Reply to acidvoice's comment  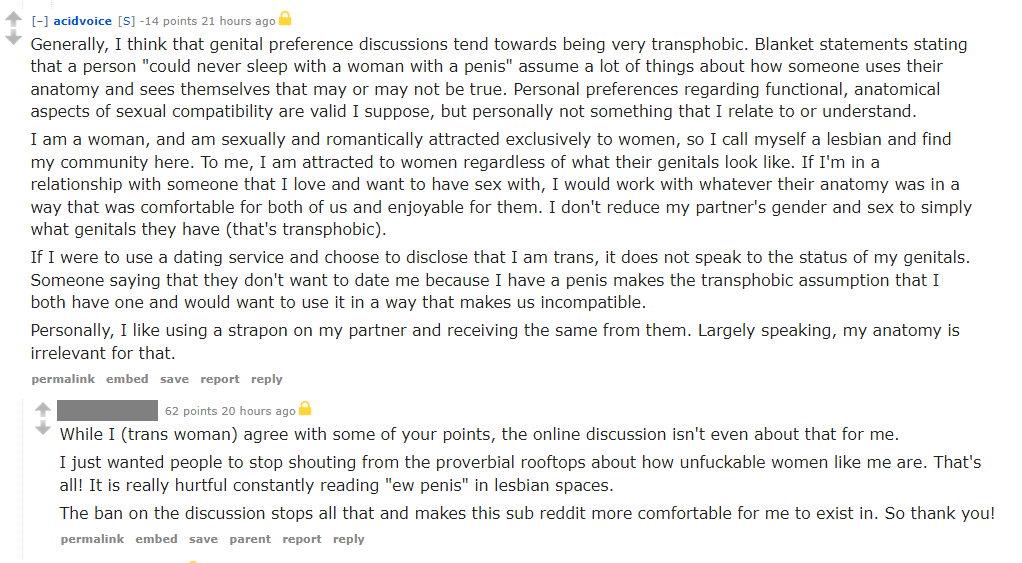[267, 379]
